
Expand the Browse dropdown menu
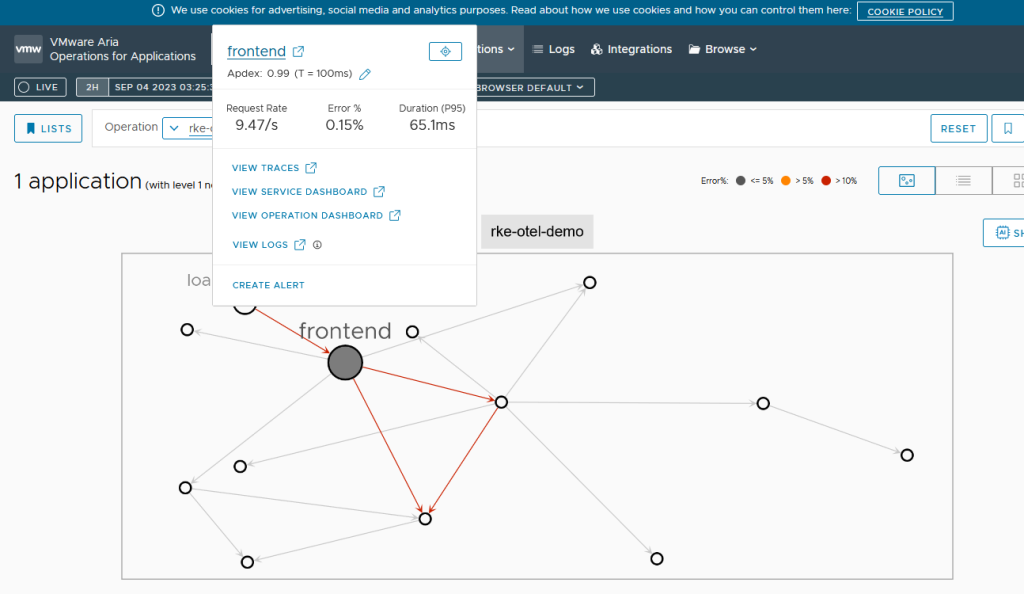[723, 49]
